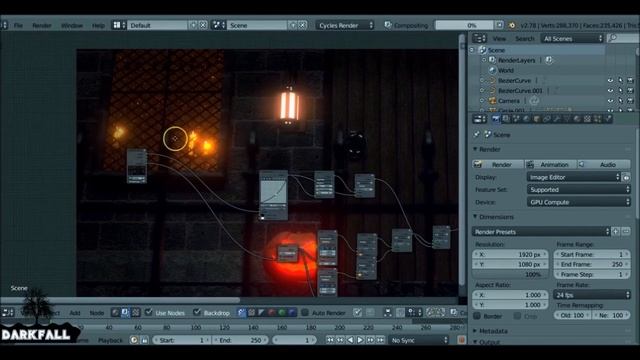Select the Texture node tree type icon
The height and width of the screenshot is (360, 640).
(136, 313)
